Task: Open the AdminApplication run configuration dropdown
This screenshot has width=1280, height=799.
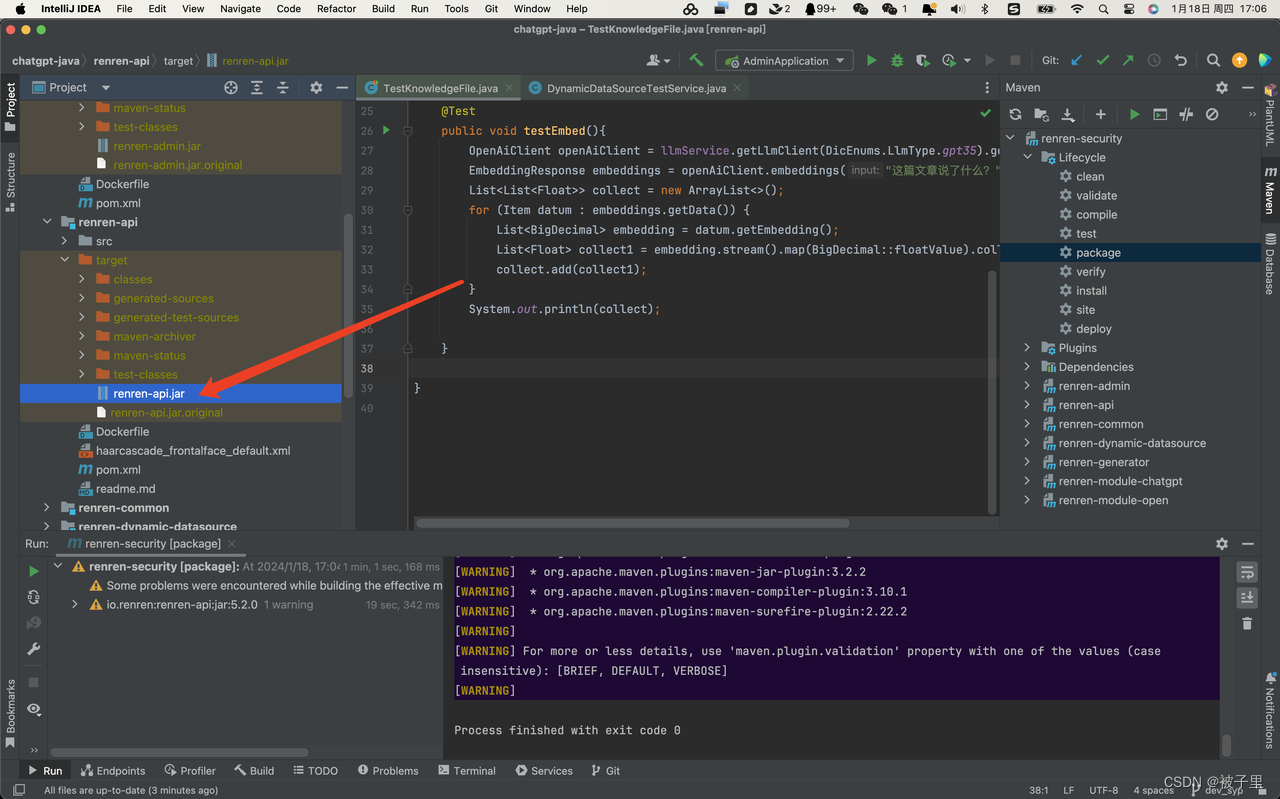Action: (786, 60)
